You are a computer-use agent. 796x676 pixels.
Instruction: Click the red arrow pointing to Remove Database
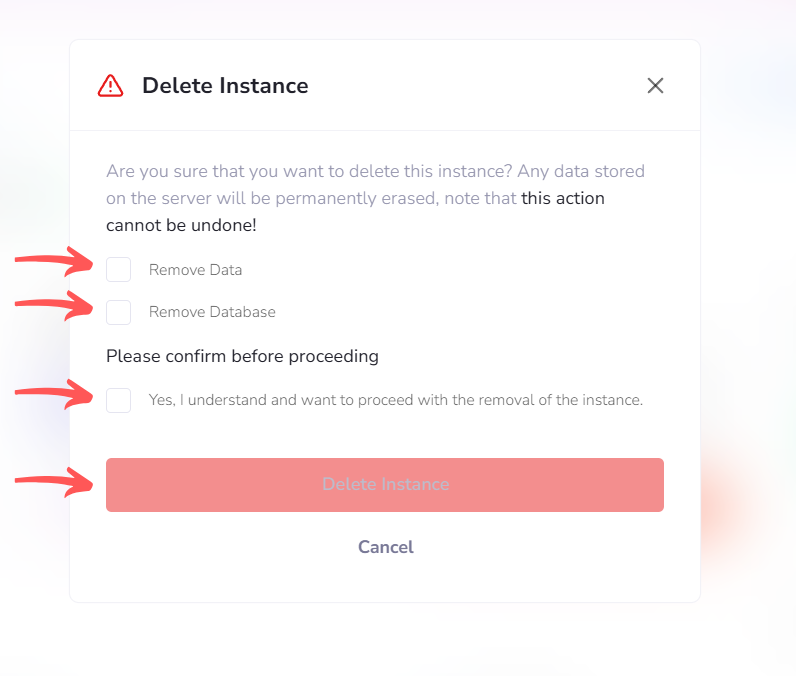tap(54, 306)
